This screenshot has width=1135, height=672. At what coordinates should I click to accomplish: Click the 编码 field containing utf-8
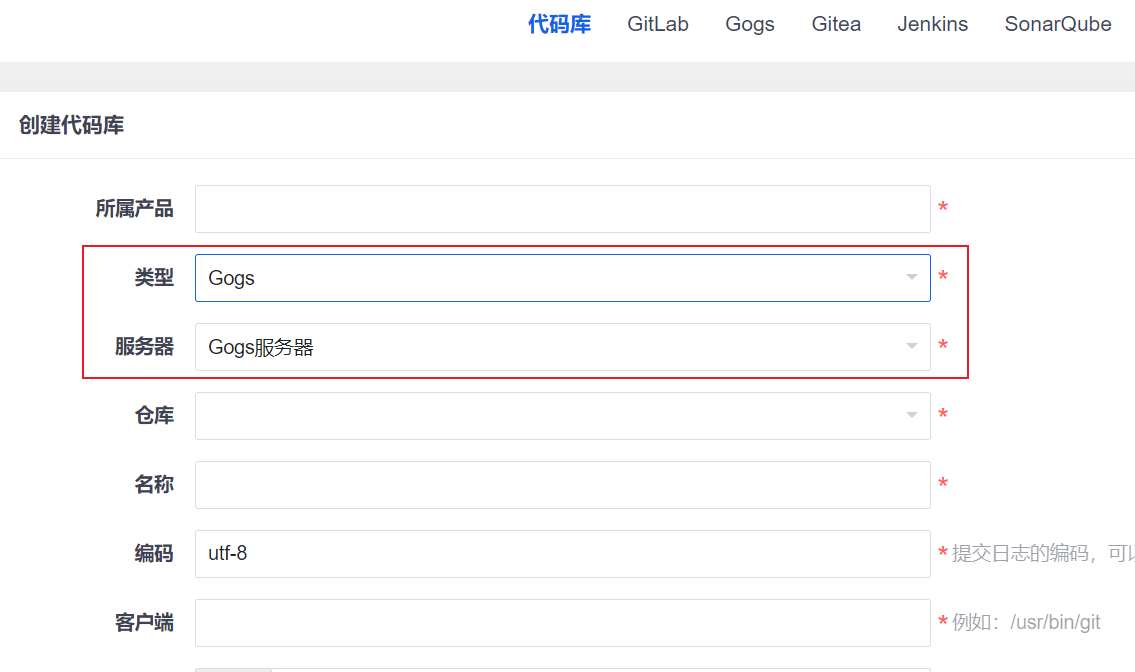[x=562, y=553]
